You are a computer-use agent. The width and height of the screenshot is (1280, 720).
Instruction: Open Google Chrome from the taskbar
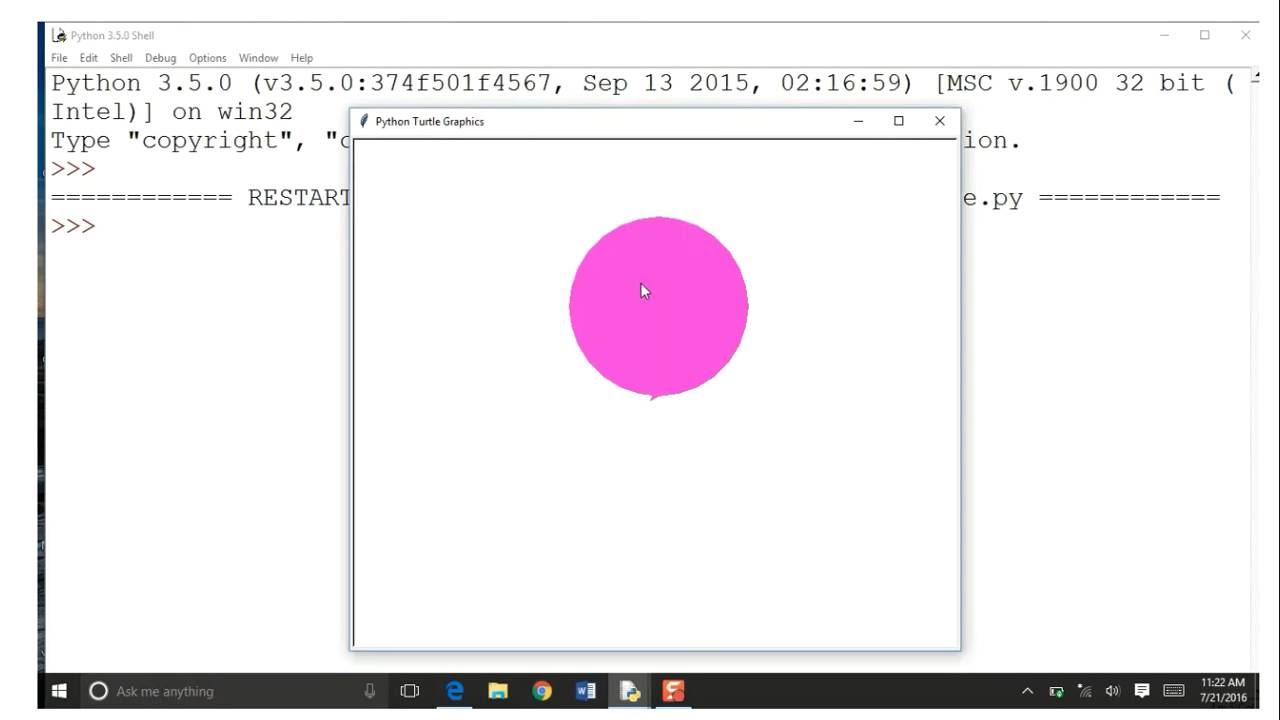(x=542, y=691)
